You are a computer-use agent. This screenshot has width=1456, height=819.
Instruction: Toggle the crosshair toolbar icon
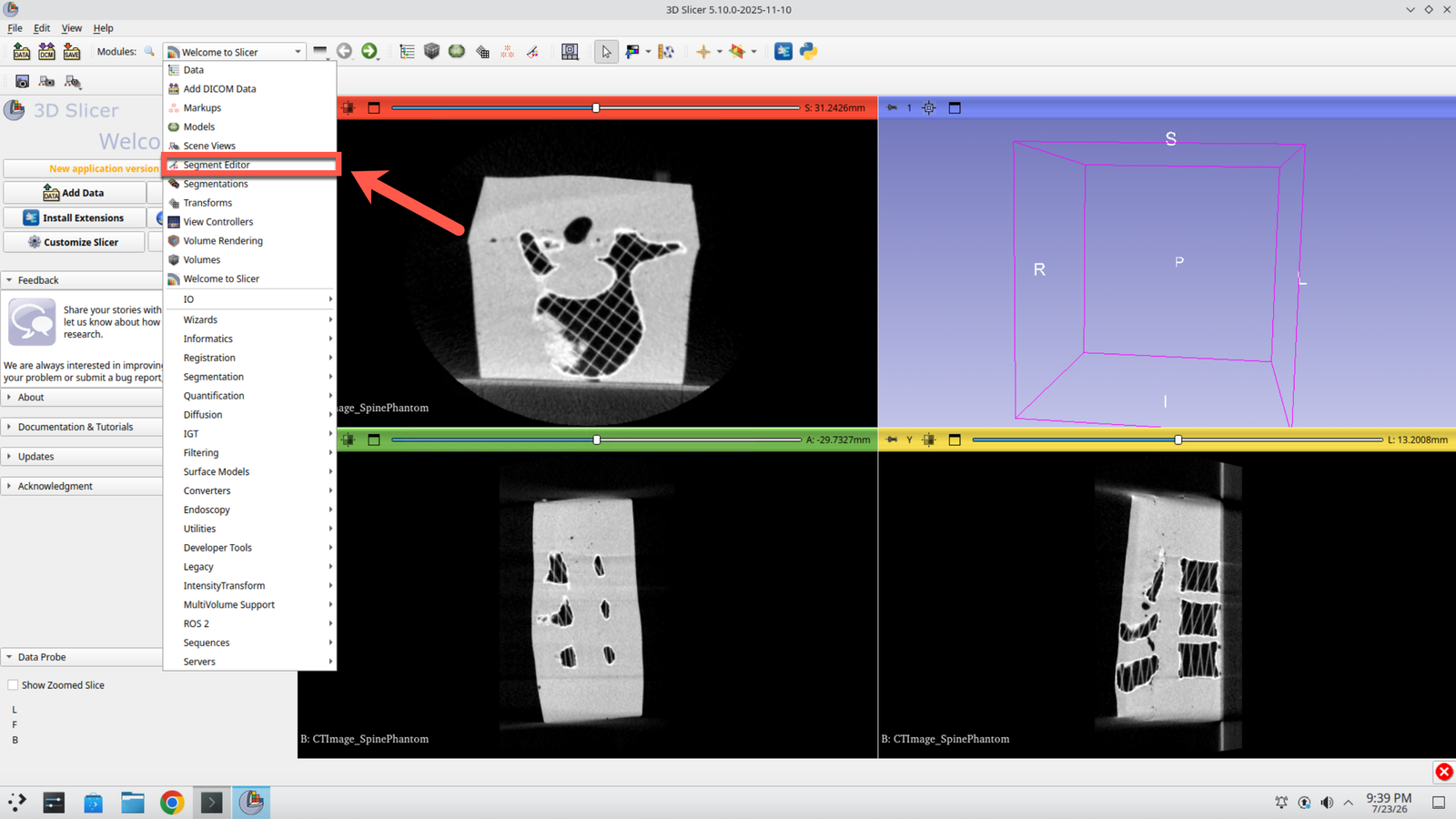pyautogui.click(x=703, y=52)
